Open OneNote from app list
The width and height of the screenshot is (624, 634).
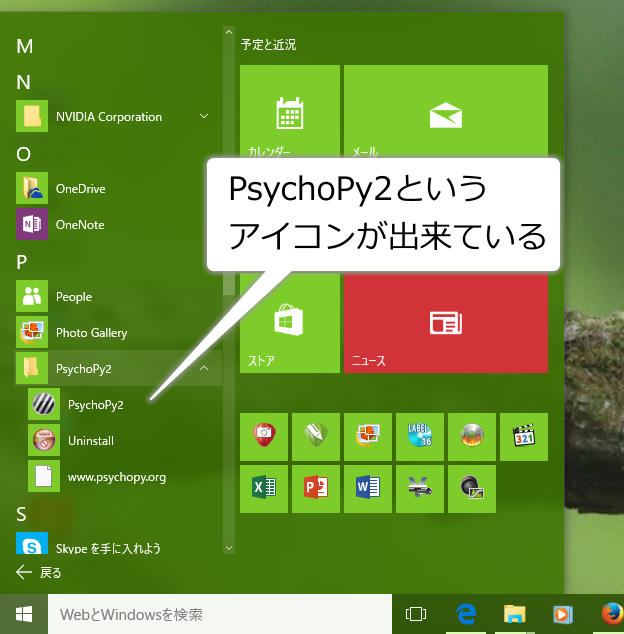(x=80, y=224)
